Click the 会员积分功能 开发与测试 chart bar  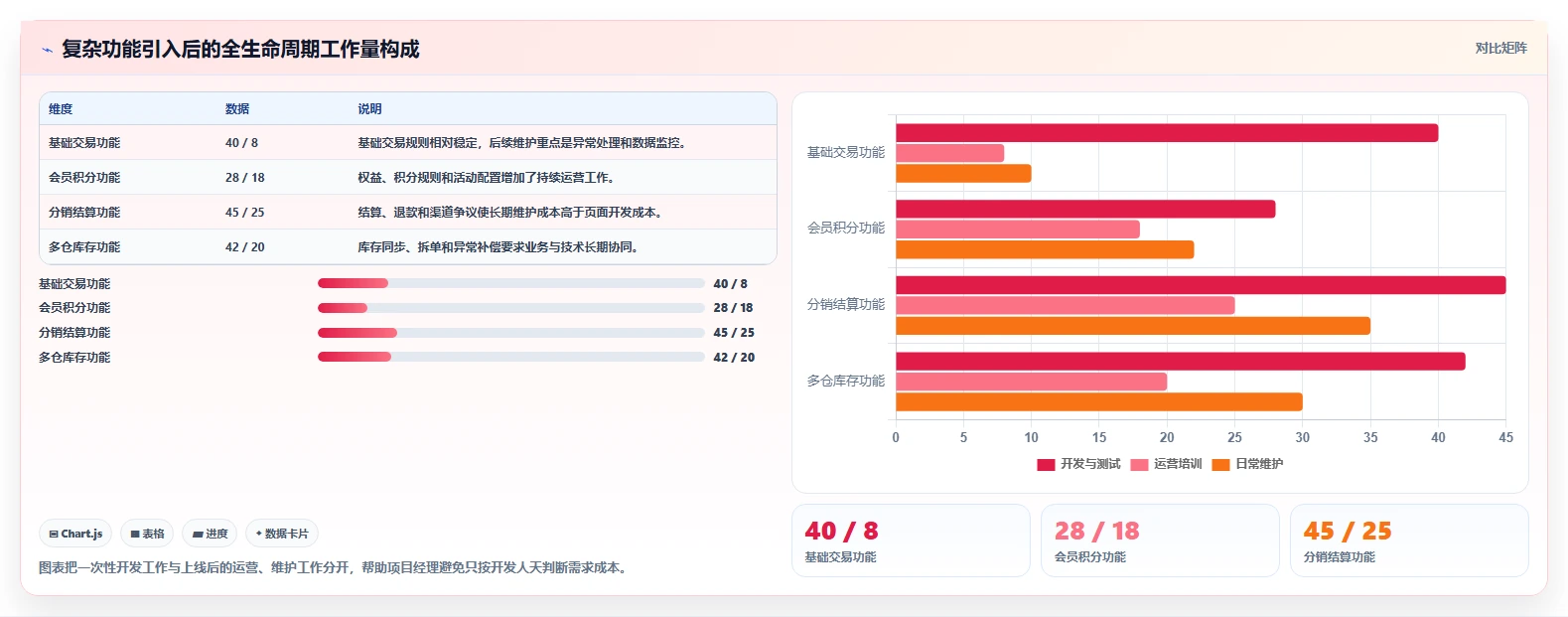pyautogui.click(x=1085, y=210)
